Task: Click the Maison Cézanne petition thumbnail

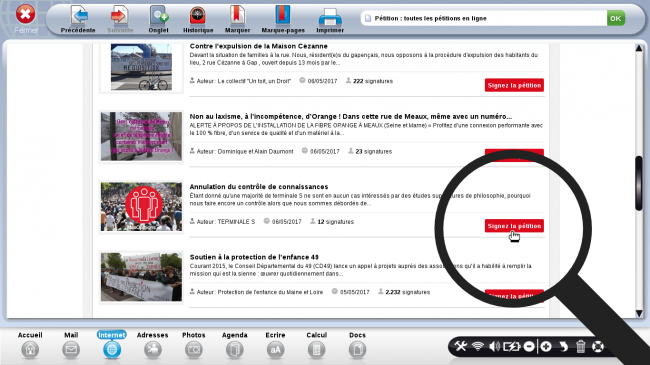Action: (141, 67)
